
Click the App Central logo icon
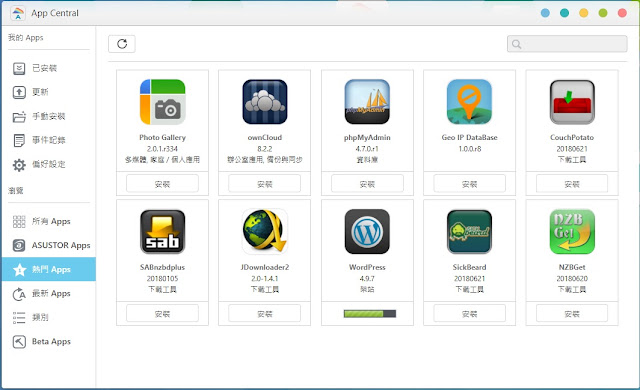18,13
